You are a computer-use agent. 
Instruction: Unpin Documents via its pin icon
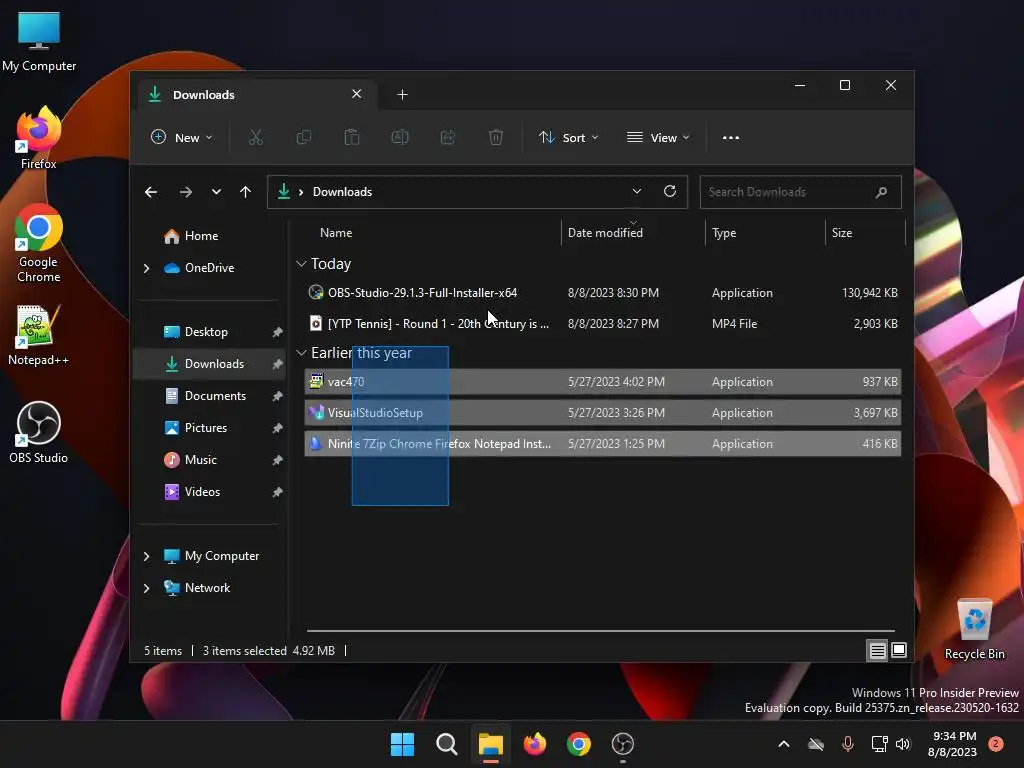click(278, 396)
